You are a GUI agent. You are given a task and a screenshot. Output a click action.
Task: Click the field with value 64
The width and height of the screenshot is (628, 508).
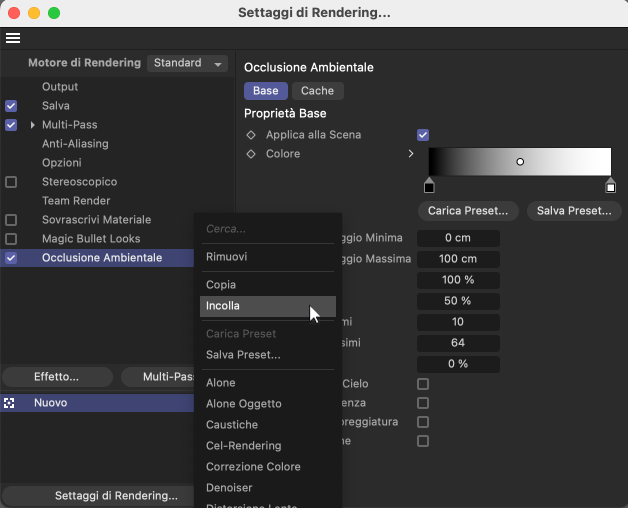[458, 343]
